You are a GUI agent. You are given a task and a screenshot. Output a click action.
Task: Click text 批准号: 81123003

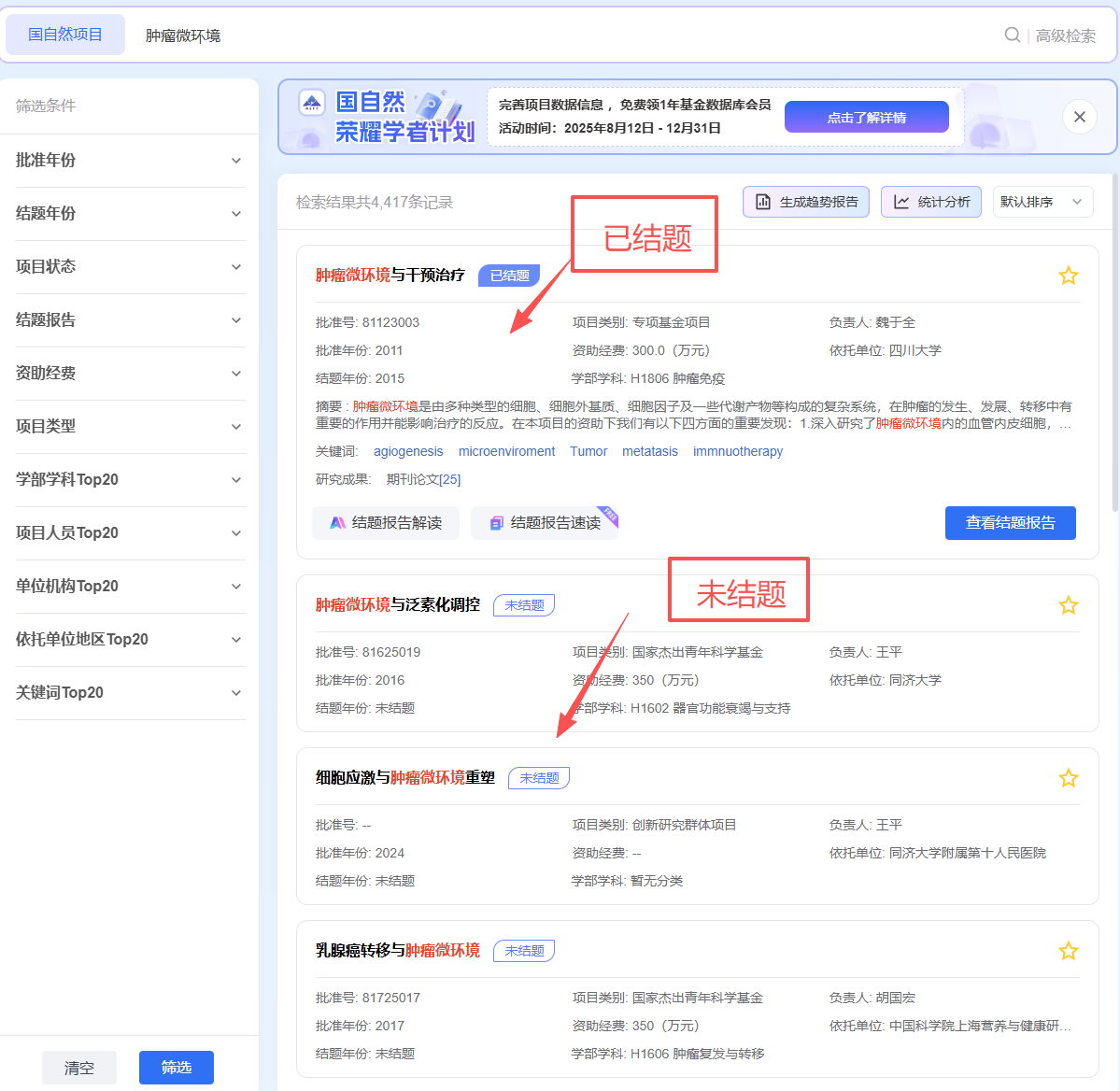(367, 322)
